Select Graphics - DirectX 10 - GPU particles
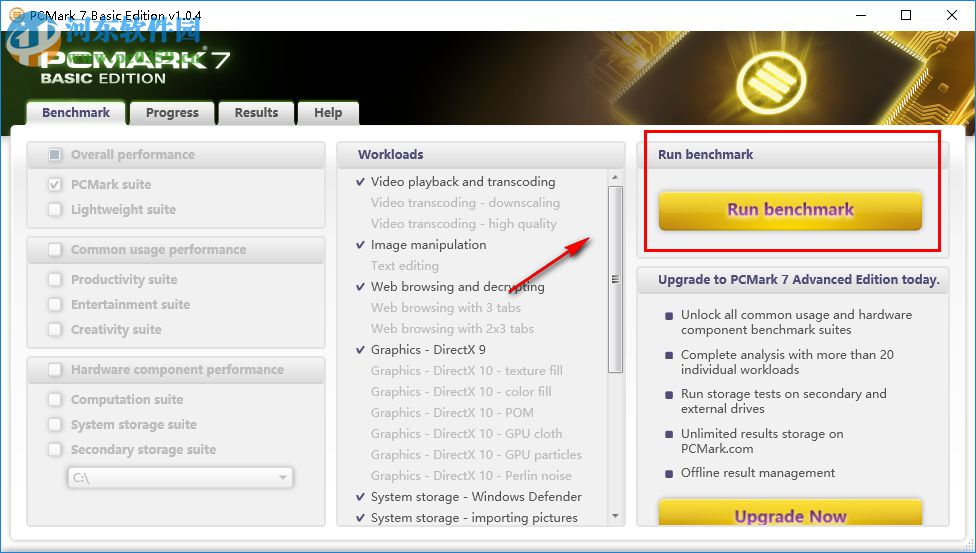976x553 pixels. point(476,455)
